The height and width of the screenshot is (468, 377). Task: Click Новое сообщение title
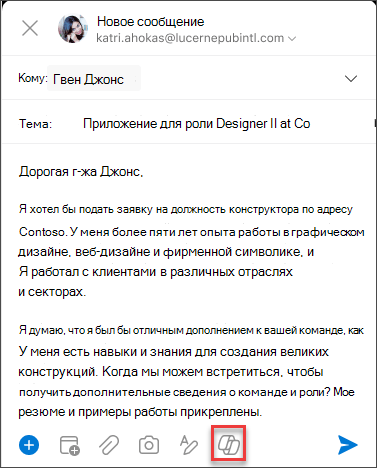coord(150,22)
